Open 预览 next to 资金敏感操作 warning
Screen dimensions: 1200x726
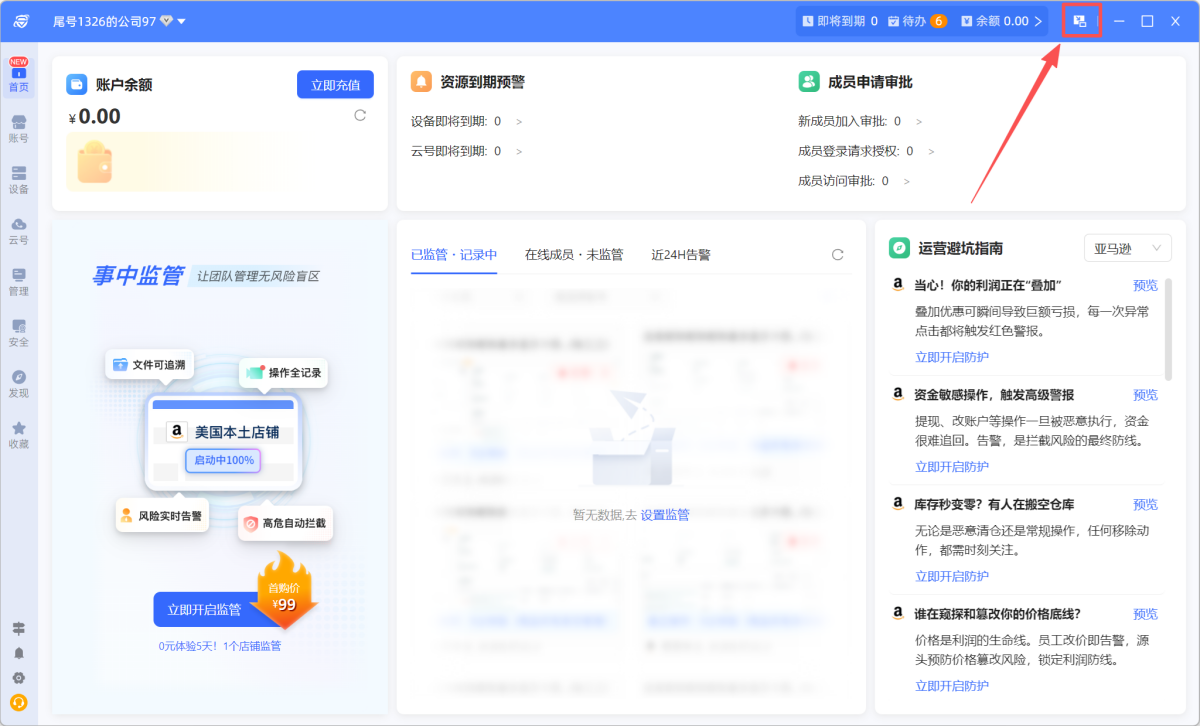point(1144,394)
